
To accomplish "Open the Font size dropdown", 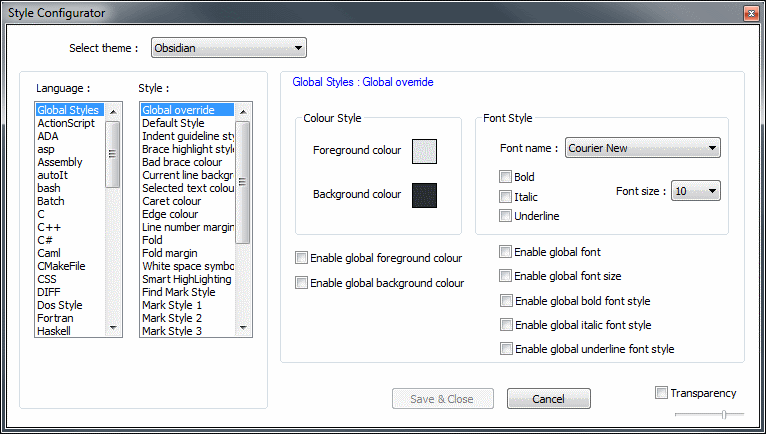I will click(696, 191).
